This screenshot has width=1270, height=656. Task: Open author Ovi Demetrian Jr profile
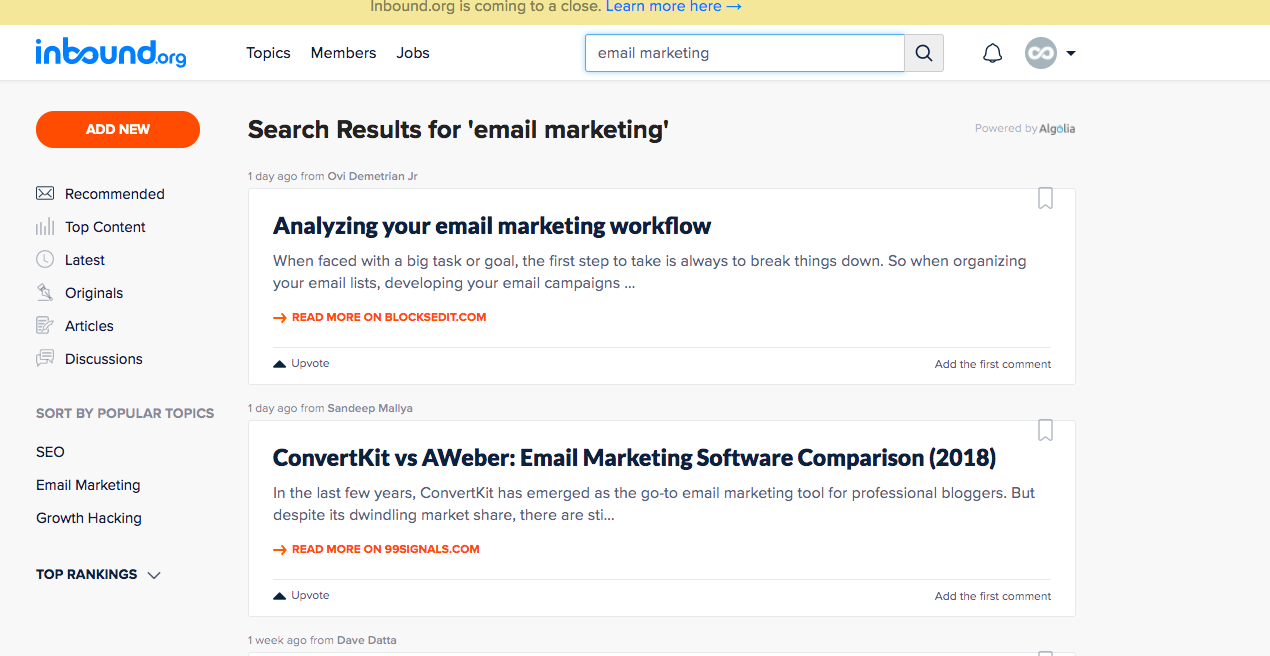(x=373, y=176)
